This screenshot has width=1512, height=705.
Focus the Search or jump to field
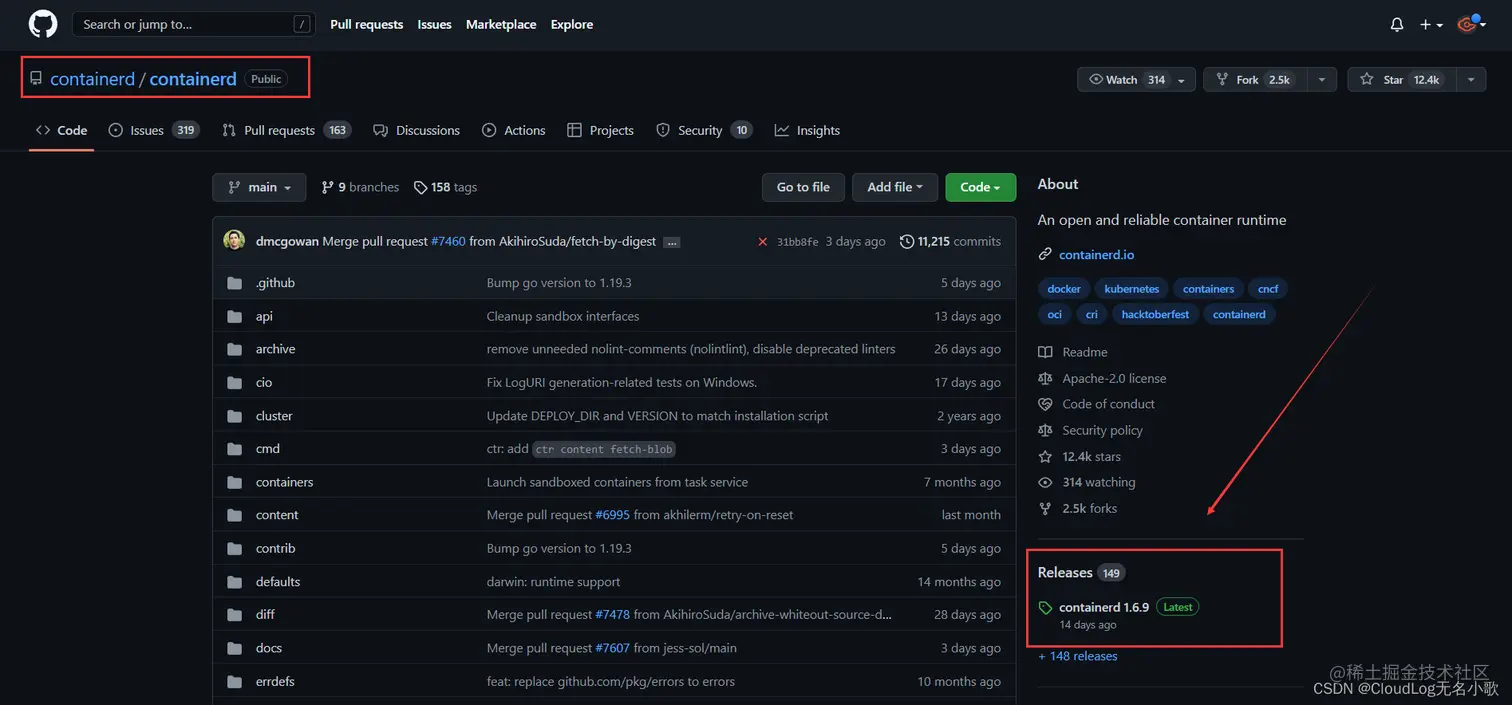pos(193,24)
